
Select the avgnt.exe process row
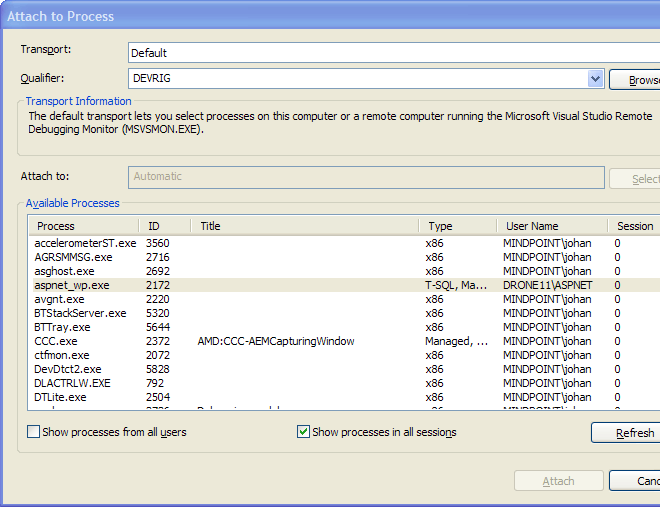click(344, 299)
